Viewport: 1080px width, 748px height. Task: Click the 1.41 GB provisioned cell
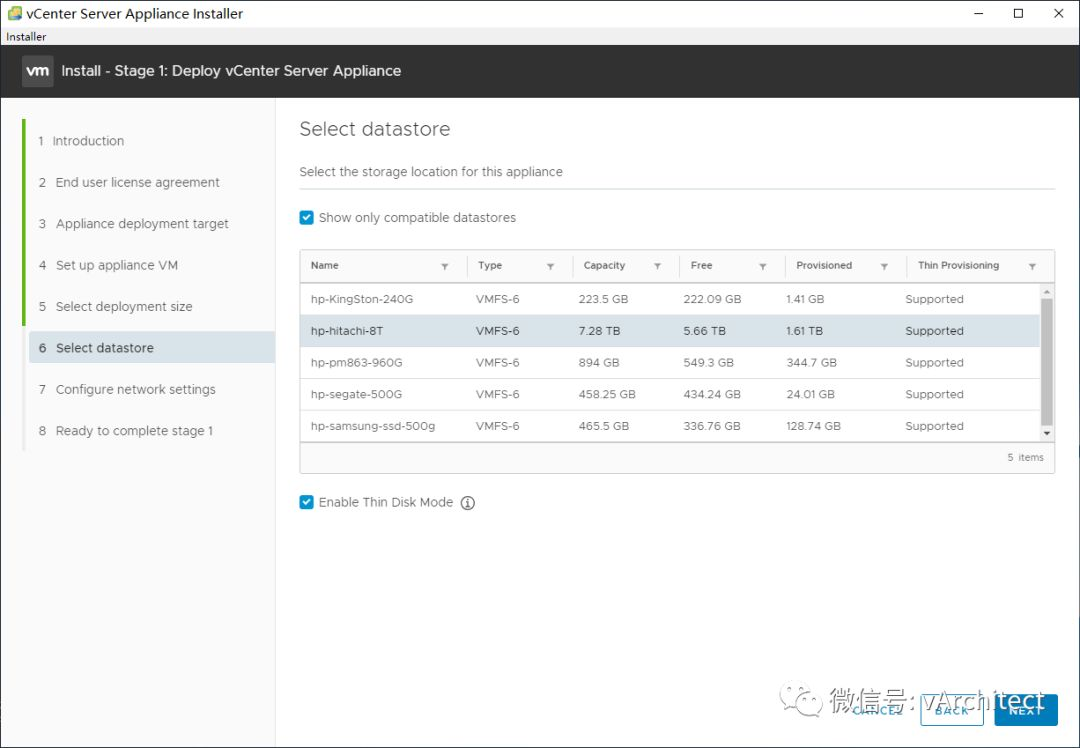click(805, 300)
